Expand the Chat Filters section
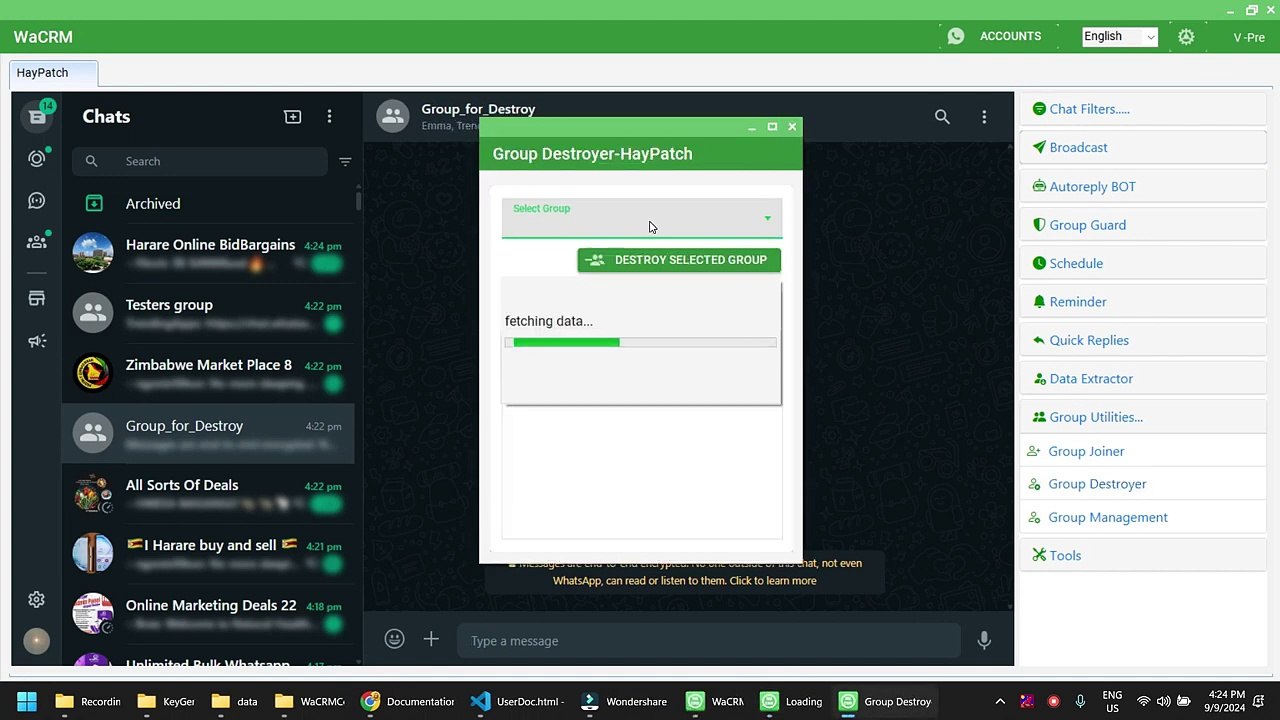 point(1143,109)
